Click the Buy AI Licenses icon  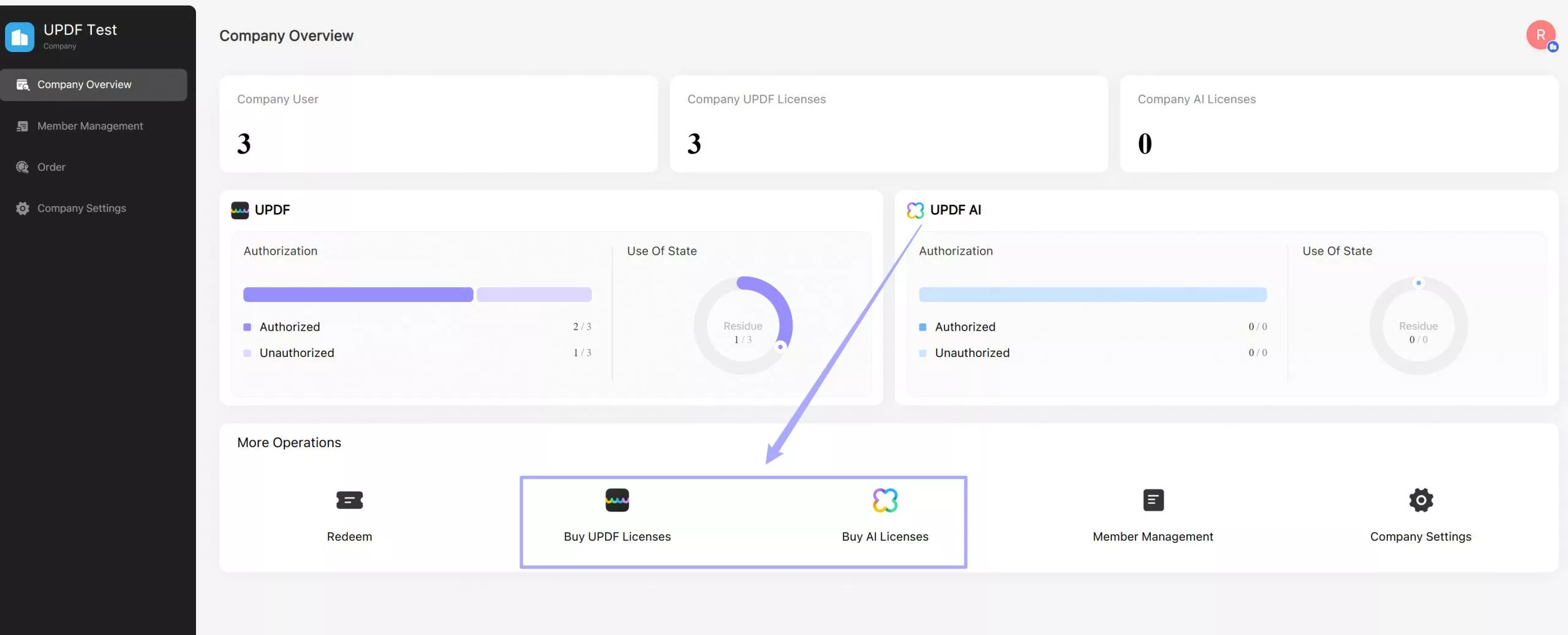click(885, 500)
